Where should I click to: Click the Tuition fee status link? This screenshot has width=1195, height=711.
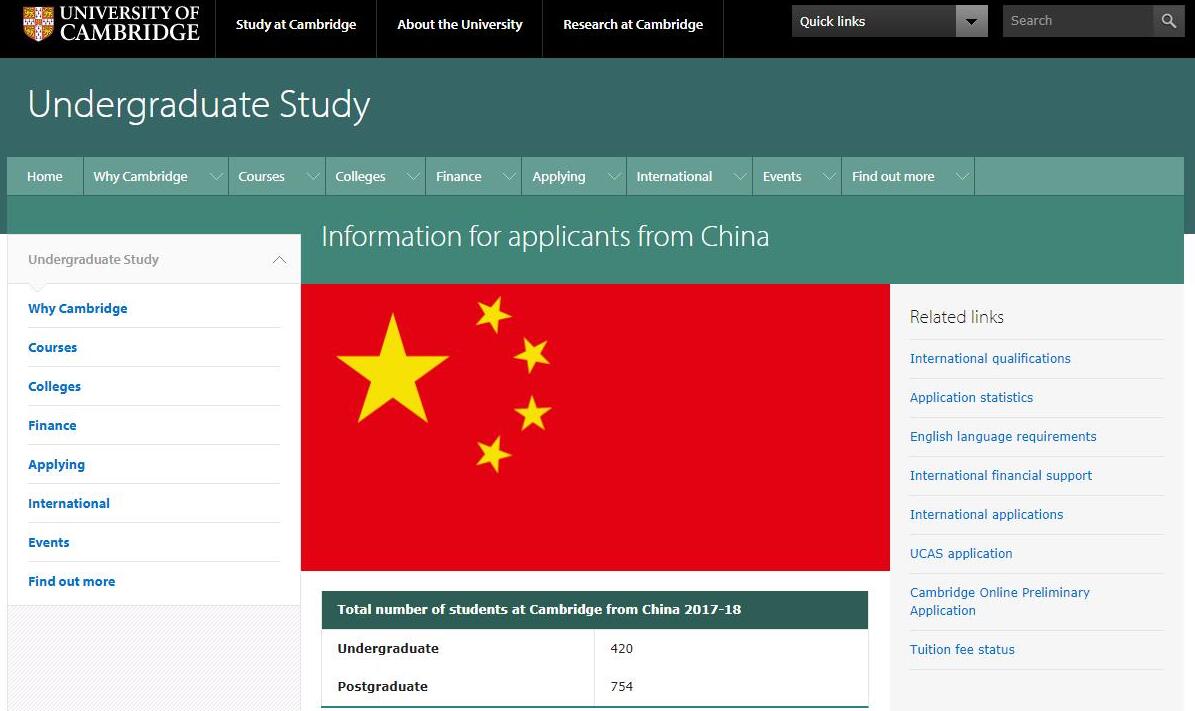point(961,649)
